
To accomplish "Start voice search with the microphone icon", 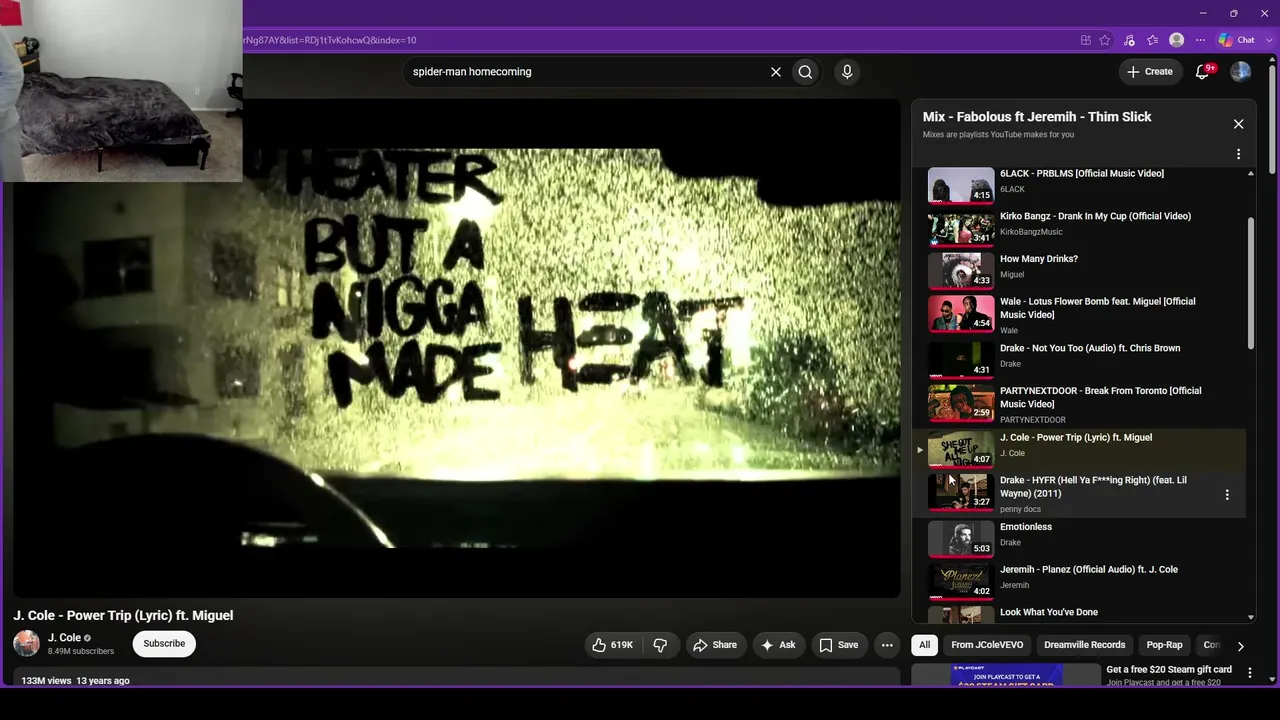I will coord(847,72).
